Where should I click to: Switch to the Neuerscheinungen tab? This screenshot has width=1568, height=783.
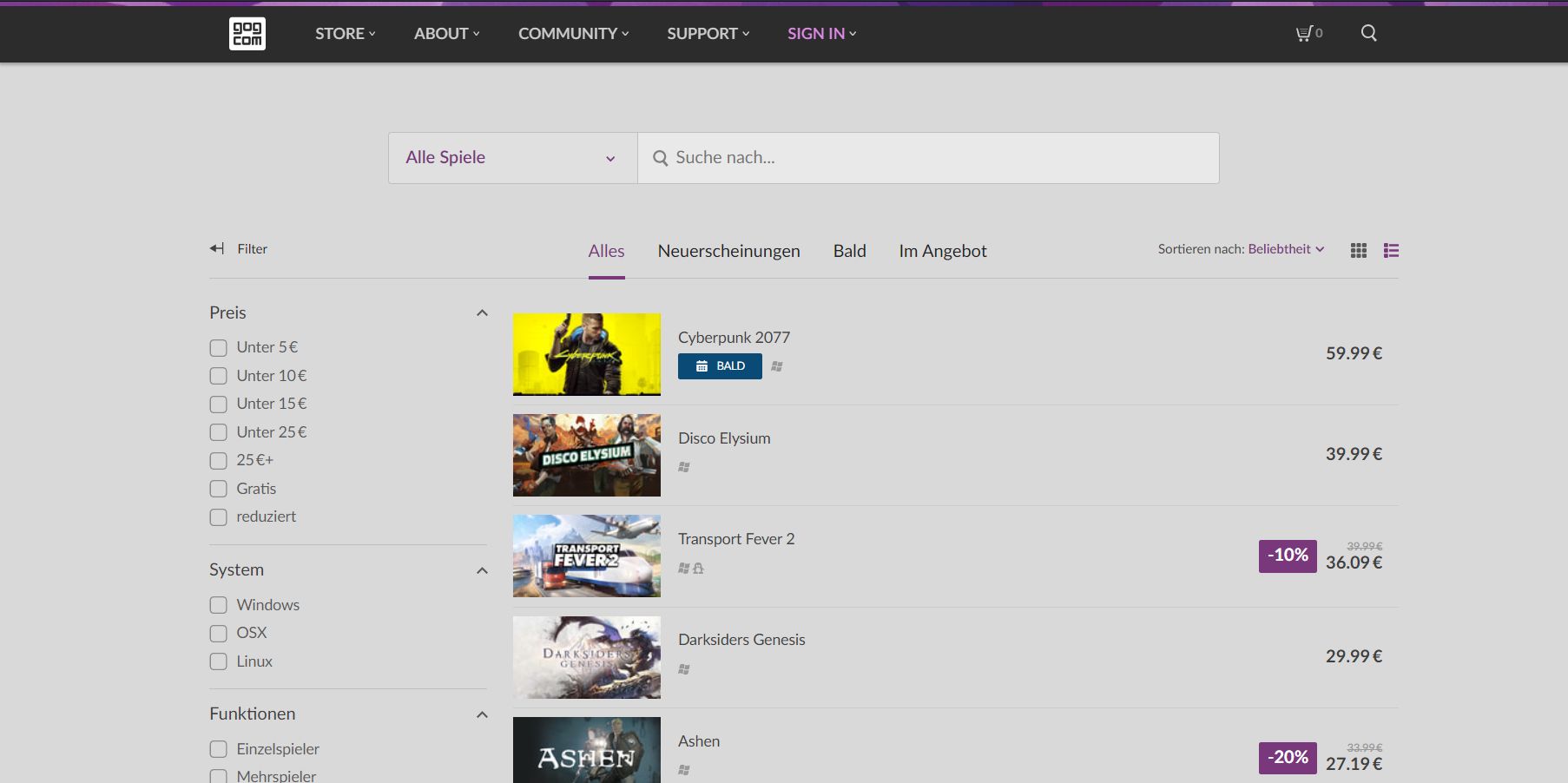[729, 251]
